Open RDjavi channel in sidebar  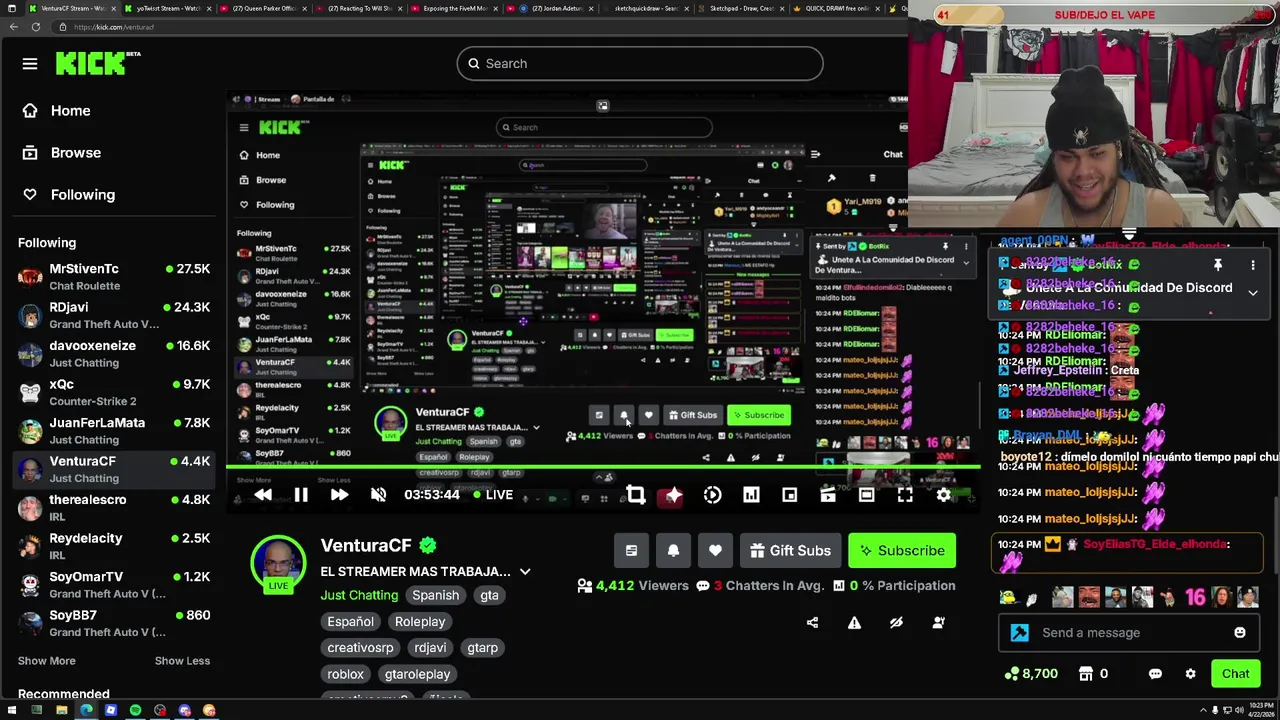pos(113,316)
